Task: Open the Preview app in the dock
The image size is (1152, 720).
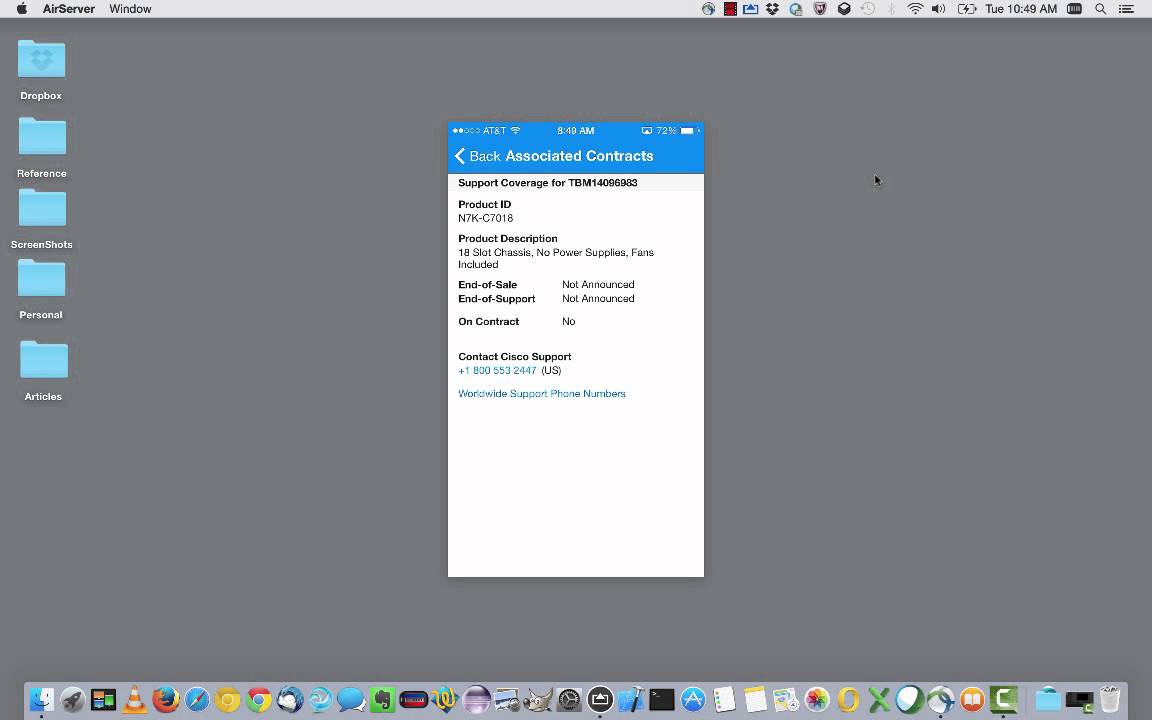Action: [507, 699]
